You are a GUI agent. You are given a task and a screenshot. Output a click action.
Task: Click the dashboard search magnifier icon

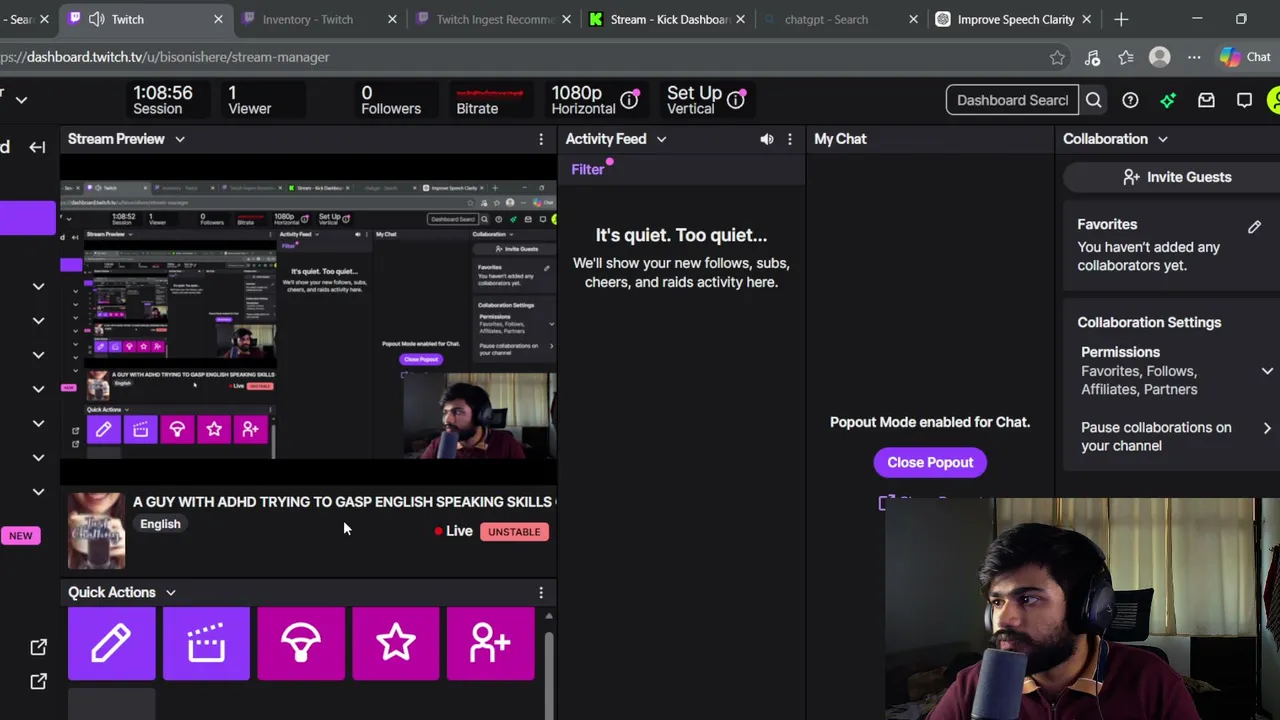1094,100
